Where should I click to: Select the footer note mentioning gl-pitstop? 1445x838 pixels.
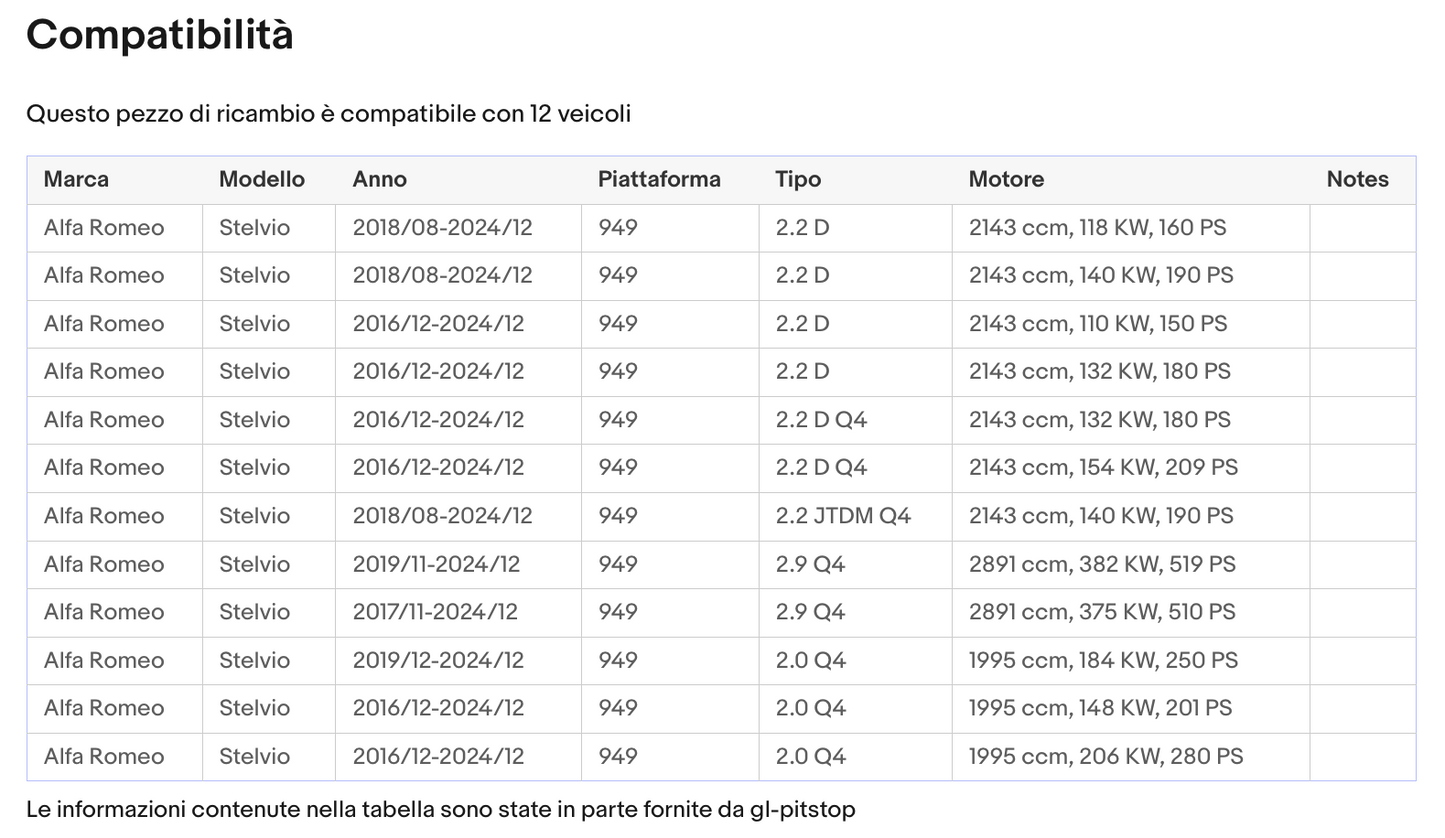point(441,810)
